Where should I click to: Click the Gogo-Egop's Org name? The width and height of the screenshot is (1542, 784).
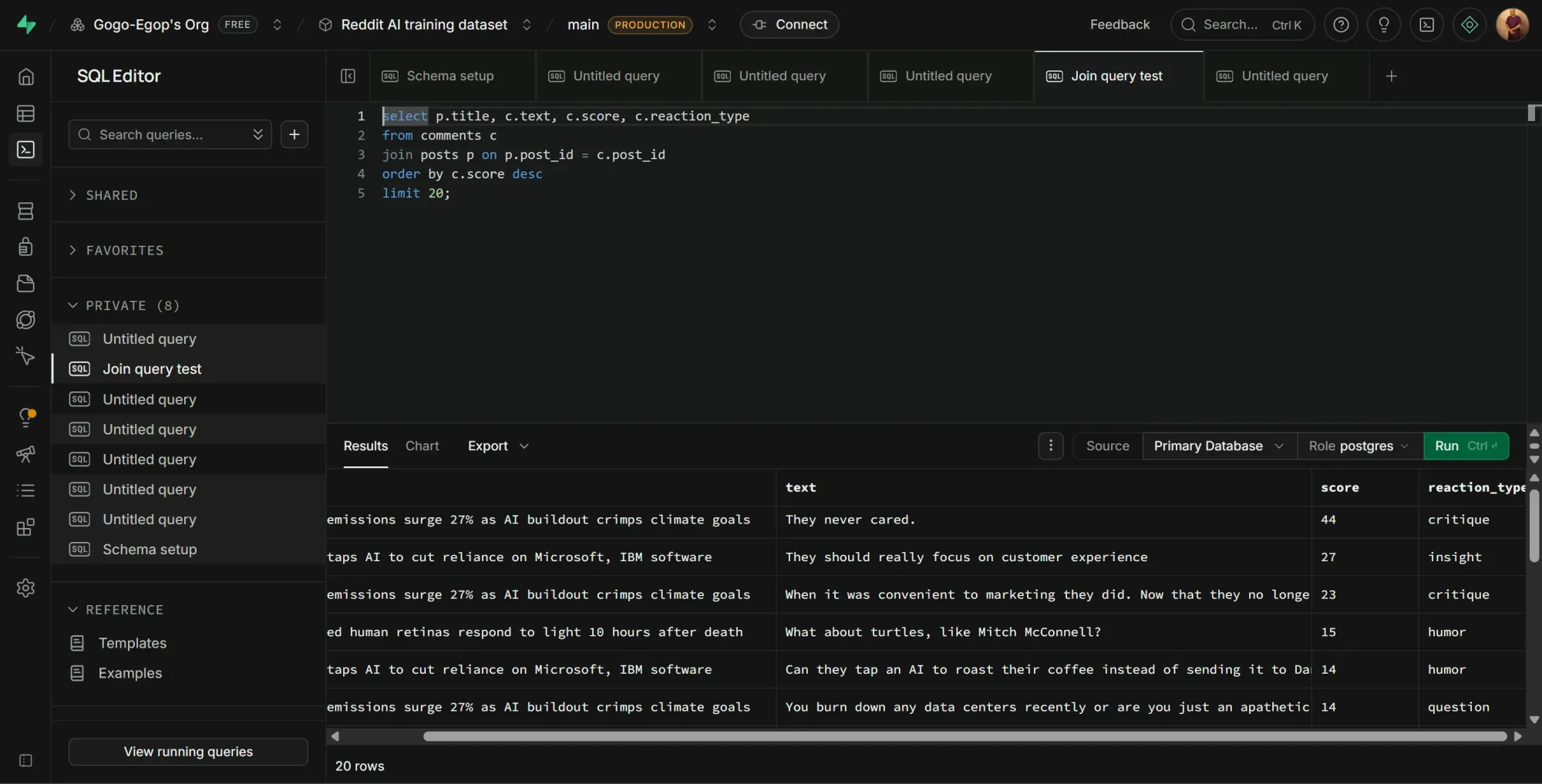(x=151, y=25)
